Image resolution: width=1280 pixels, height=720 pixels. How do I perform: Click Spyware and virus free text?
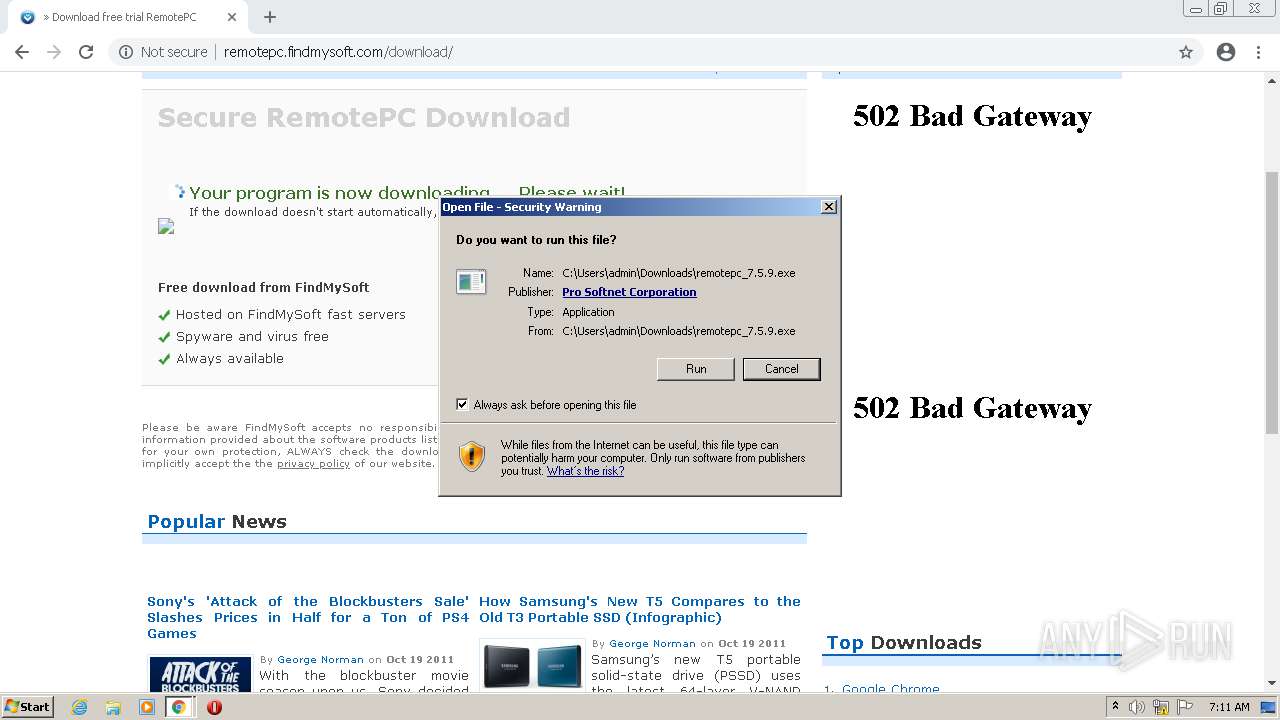pyautogui.click(x=252, y=336)
